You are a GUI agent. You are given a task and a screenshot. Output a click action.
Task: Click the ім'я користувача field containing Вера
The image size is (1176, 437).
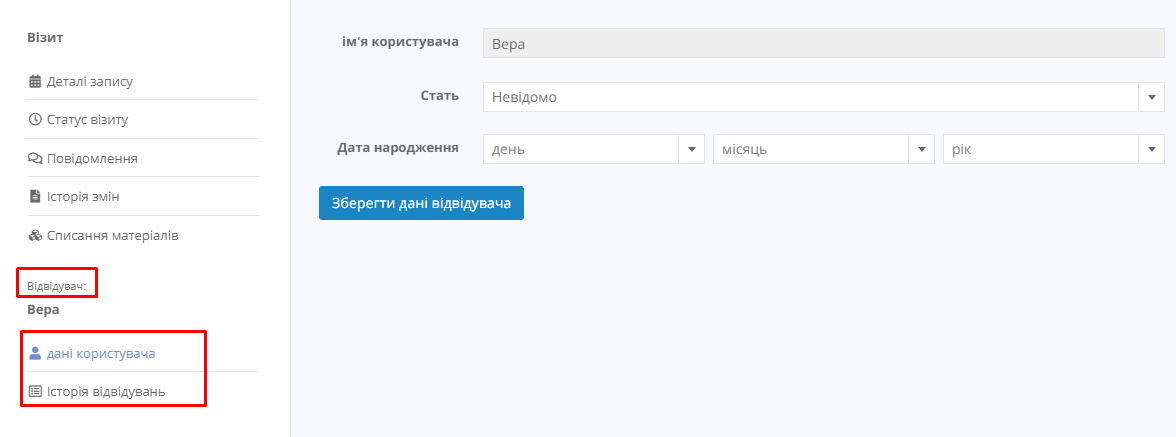click(824, 43)
